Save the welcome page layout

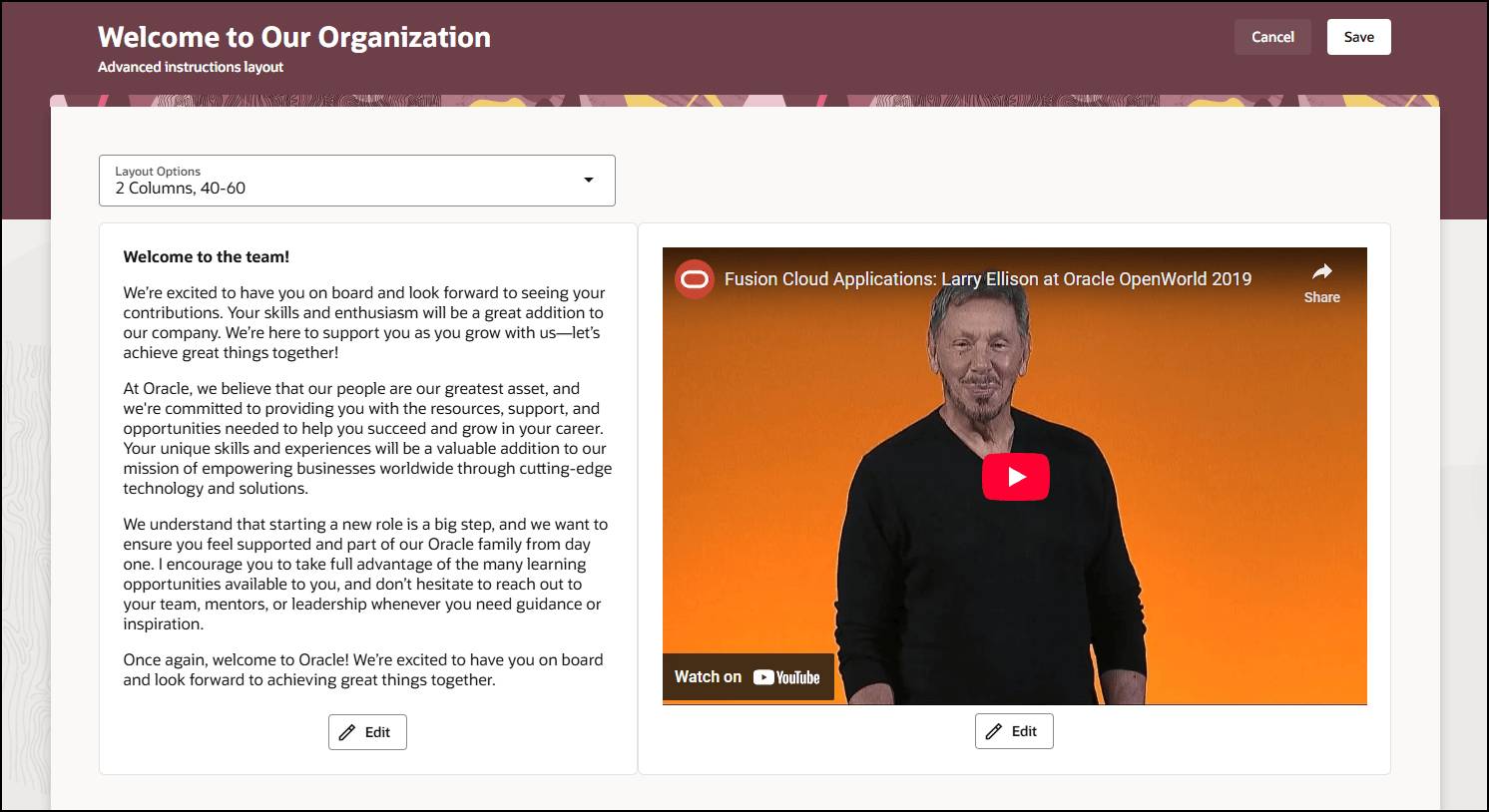click(1358, 37)
